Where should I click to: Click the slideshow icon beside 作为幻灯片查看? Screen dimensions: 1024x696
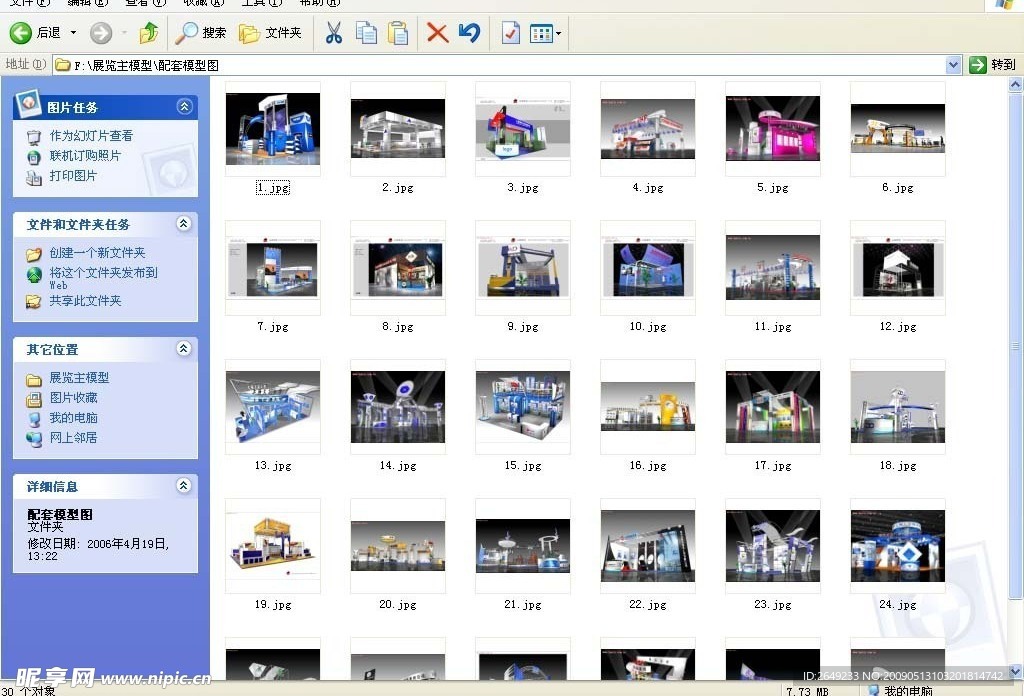[34, 137]
